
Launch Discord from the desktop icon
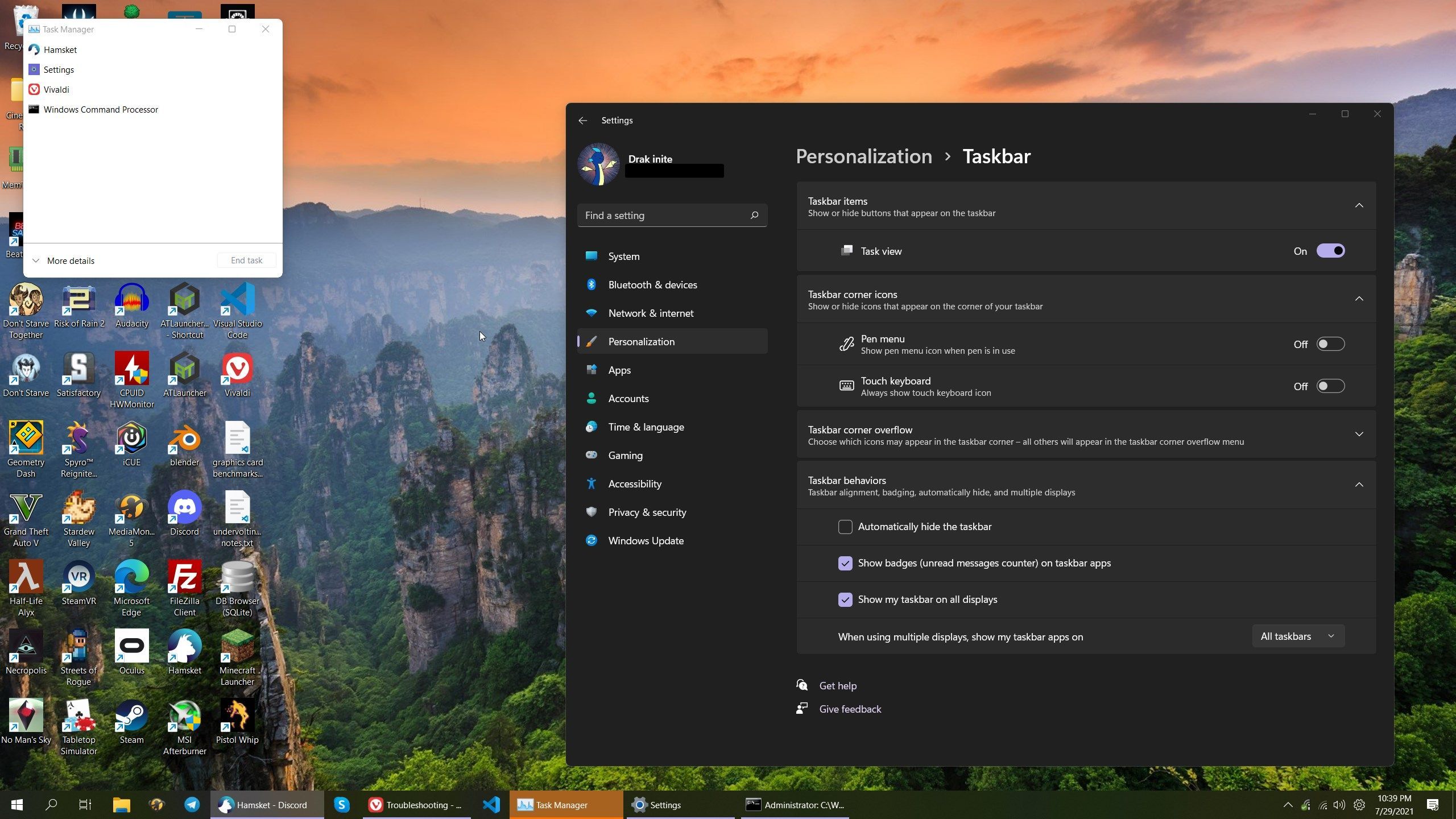pos(184,513)
